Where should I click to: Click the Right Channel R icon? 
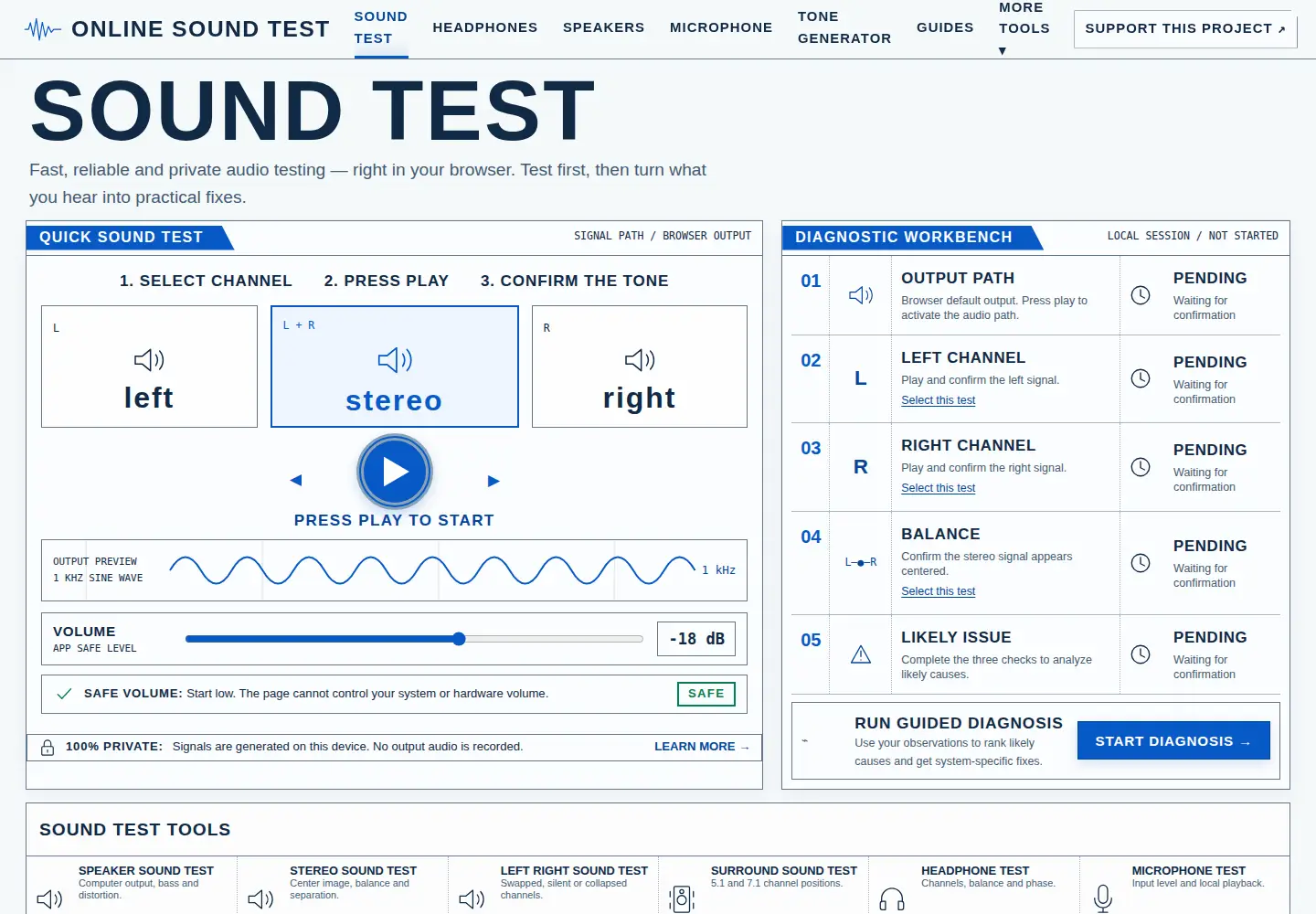click(x=861, y=467)
